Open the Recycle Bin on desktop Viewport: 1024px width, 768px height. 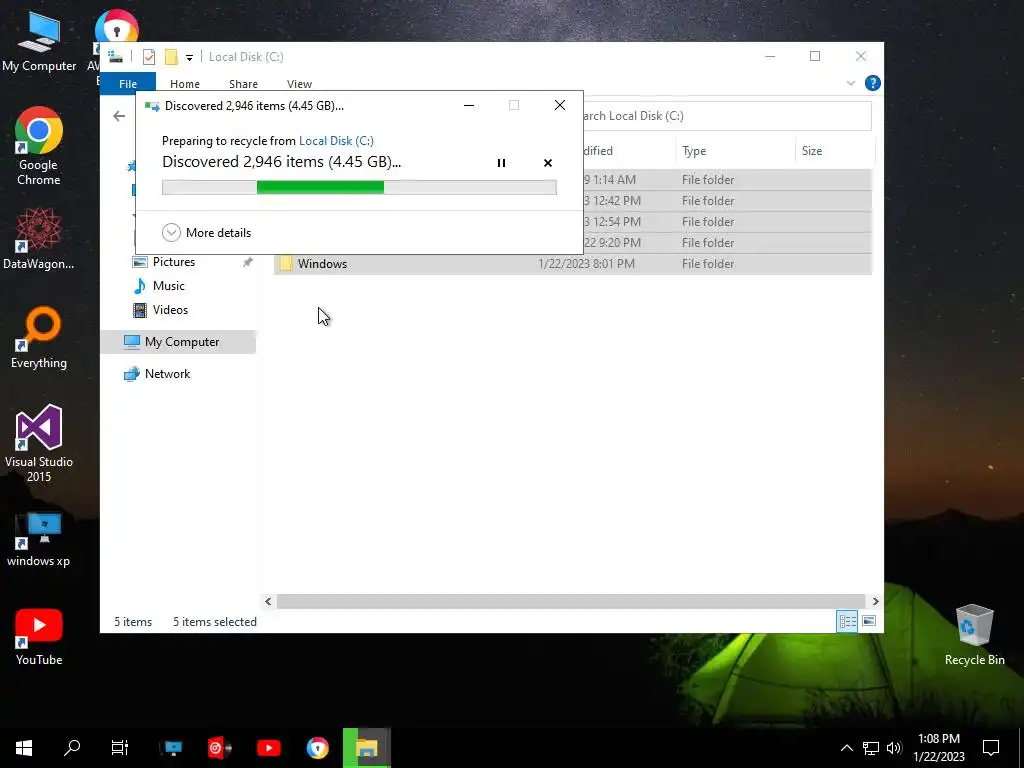click(974, 635)
